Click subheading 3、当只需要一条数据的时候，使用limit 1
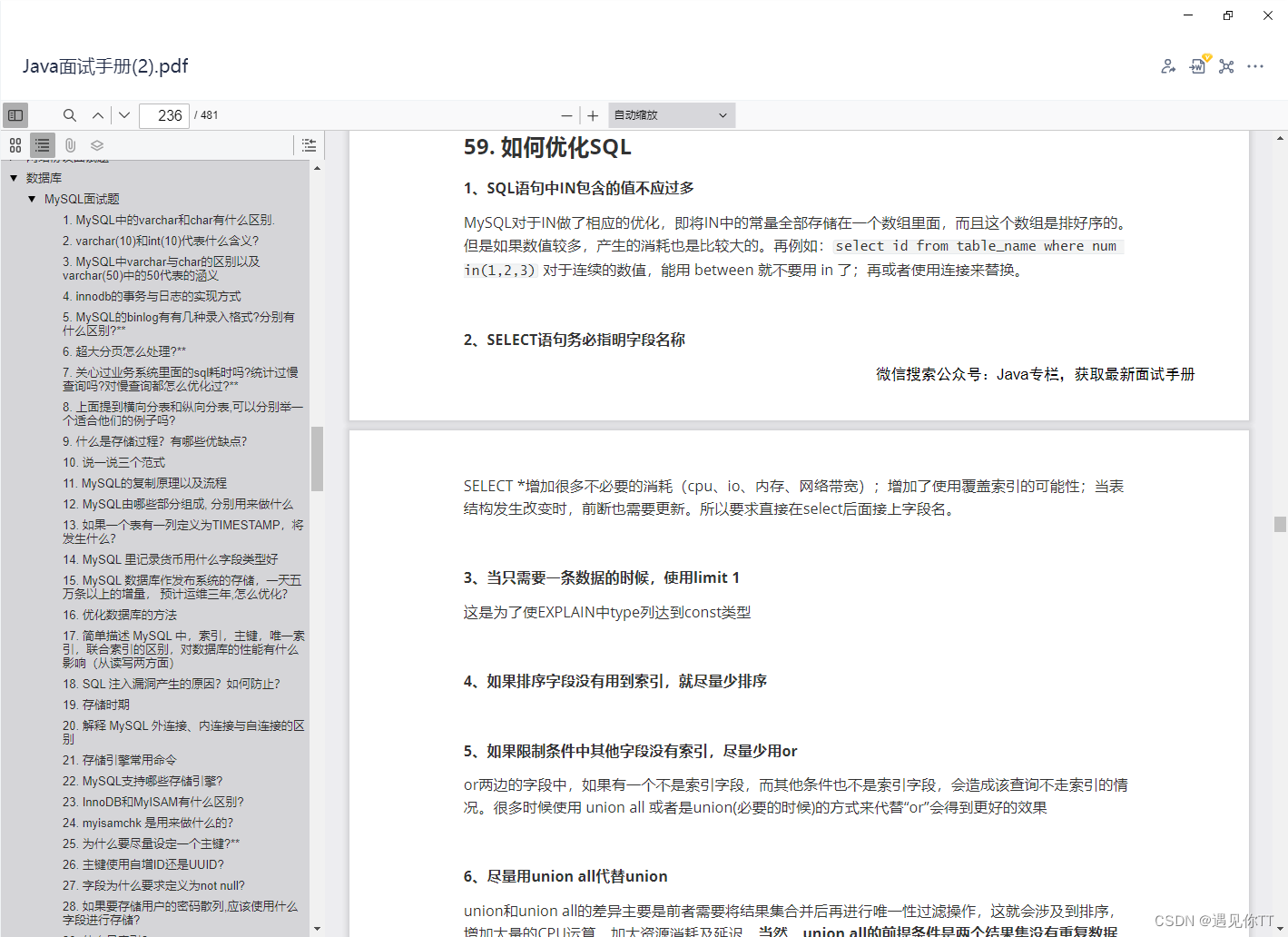Viewport: 1288px width, 937px height. tap(602, 577)
